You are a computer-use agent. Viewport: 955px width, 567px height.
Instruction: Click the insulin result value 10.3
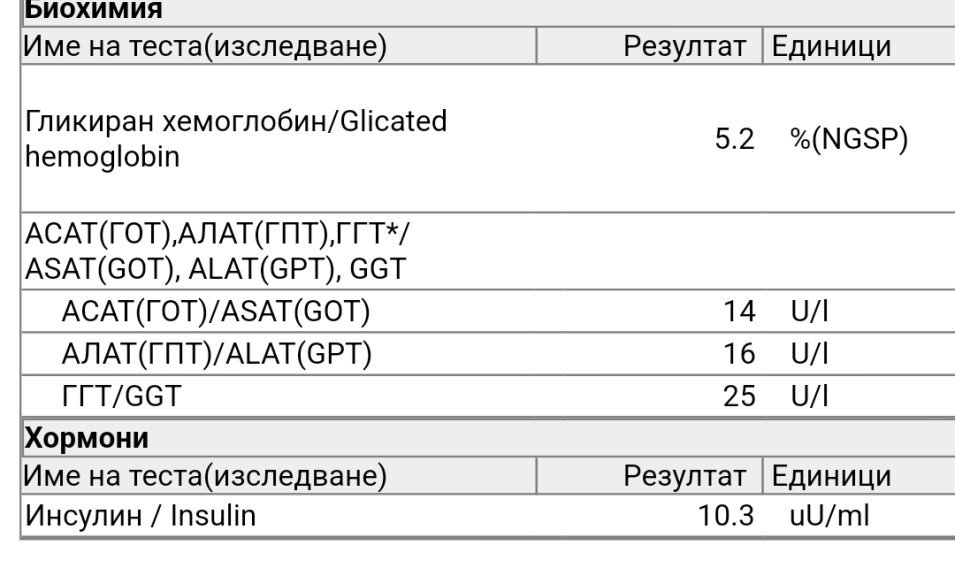727,516
